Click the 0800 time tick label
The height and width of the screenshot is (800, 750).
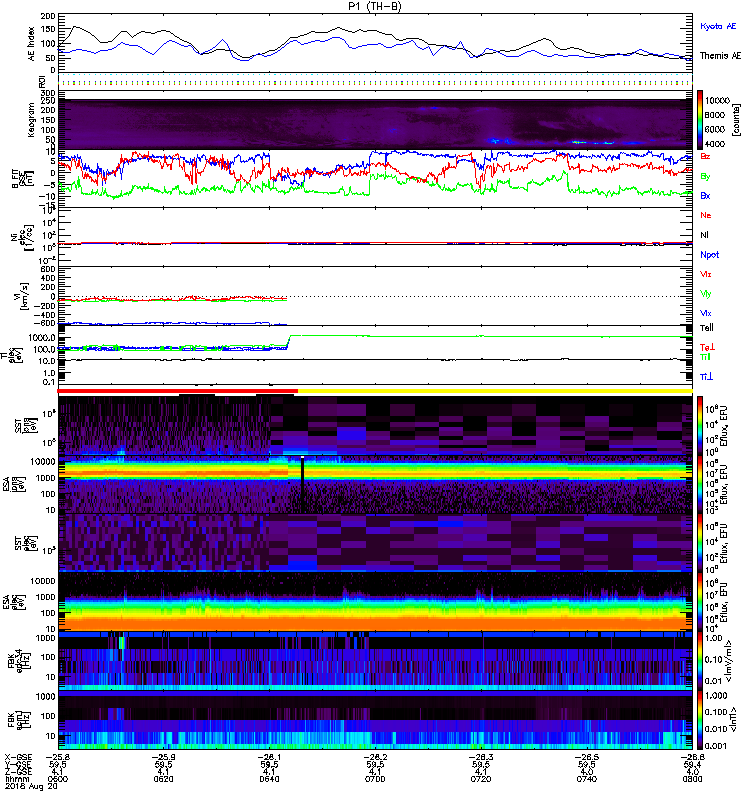tap(692, 779)
